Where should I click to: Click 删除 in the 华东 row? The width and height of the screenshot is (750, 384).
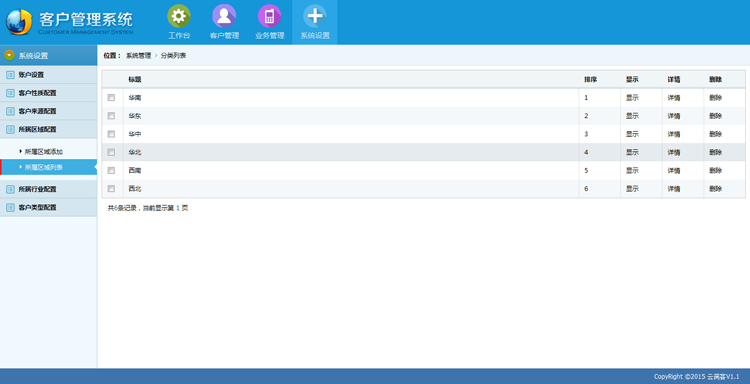coord(716,116)
